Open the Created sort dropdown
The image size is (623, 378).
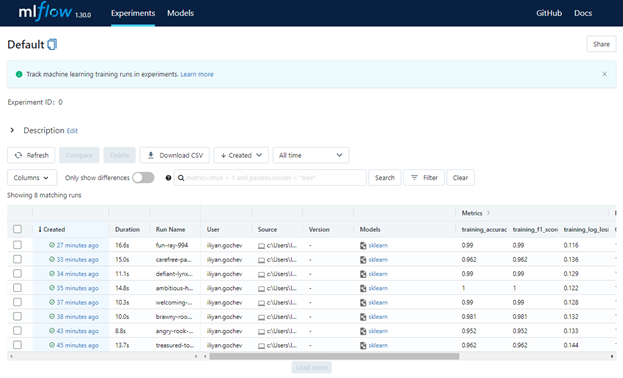pyautogui.click(x=241, y=155)
